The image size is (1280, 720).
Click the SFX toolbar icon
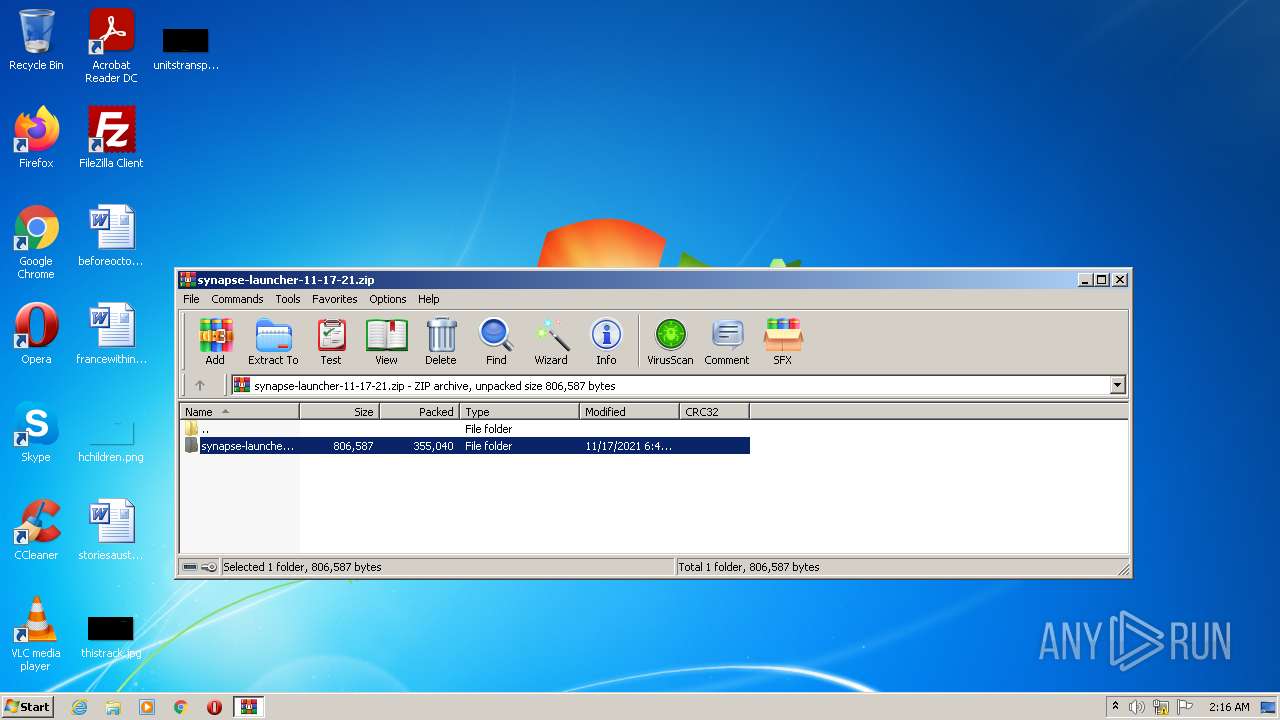[x=783, y=341]
